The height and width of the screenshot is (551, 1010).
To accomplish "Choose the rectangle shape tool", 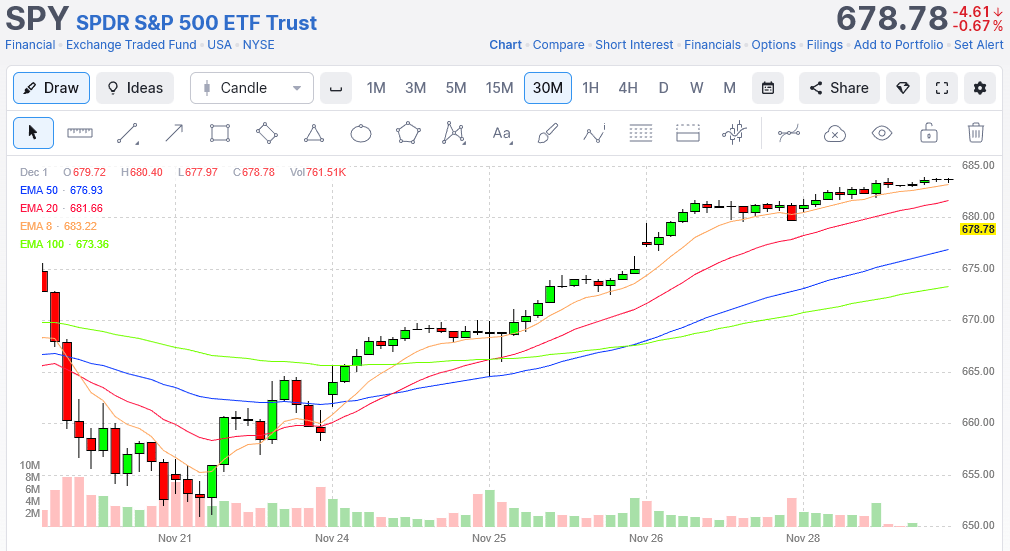I will coord(220,133).
